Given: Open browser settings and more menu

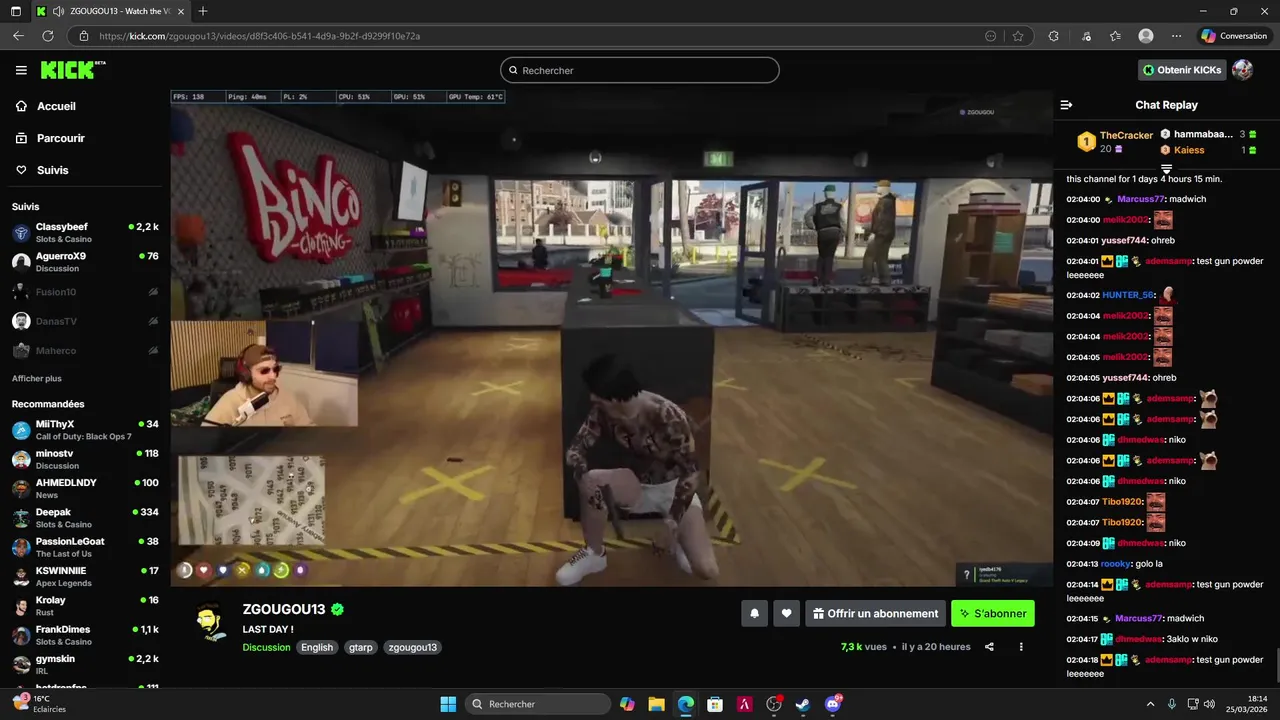Looking at the screenshot, I should click(x=1176, y=36).
